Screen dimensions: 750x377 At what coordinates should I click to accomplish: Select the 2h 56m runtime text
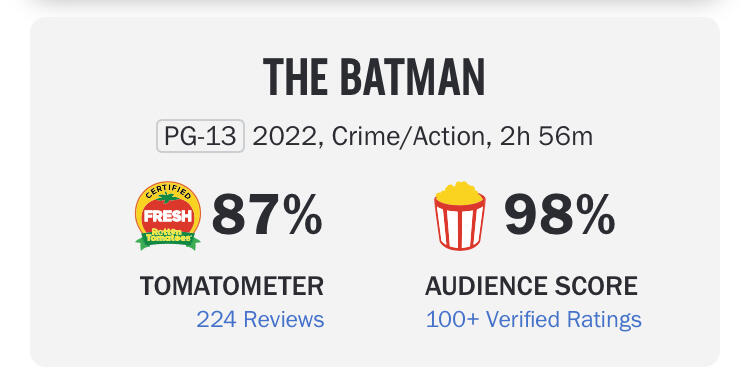pyautogui.click(x=546, y=137)
